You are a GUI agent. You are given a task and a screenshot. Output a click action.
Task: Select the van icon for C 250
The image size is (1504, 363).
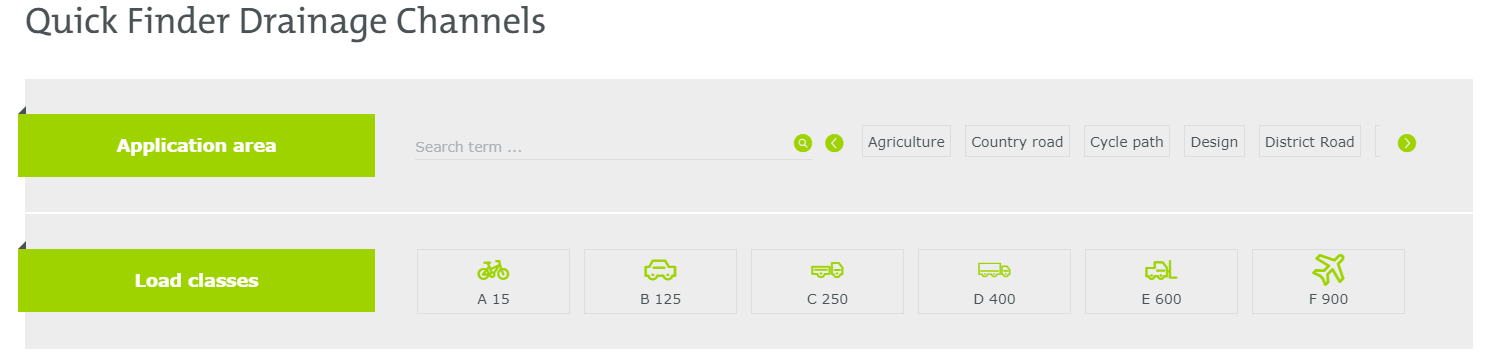point(827,270)
